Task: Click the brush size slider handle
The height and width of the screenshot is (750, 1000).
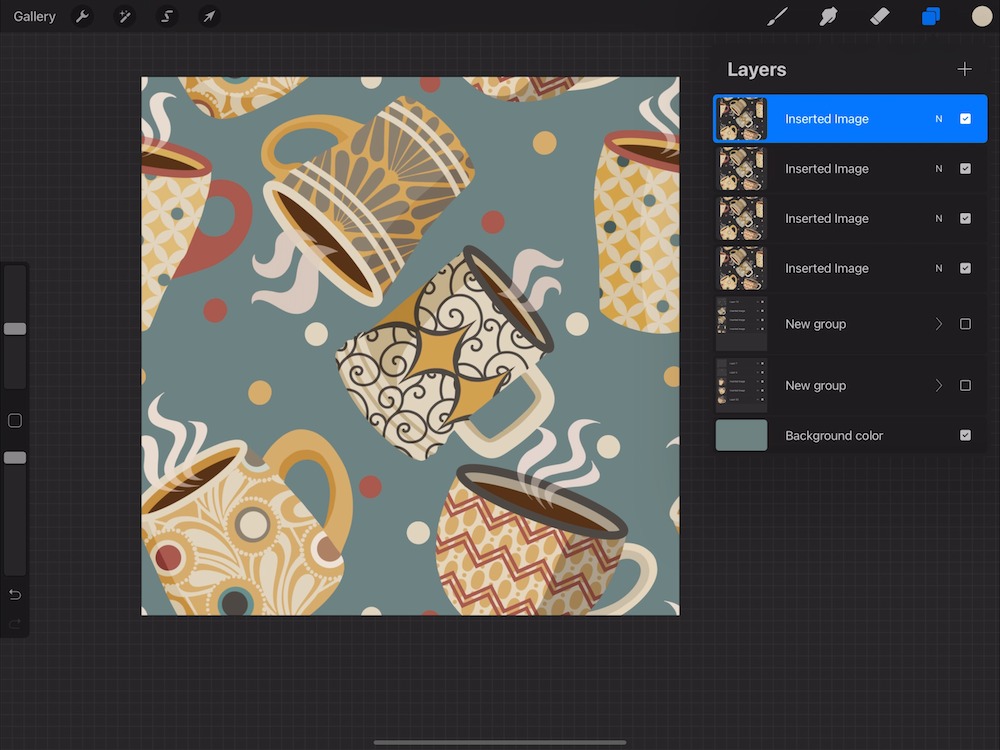Action: pos(15,329)
